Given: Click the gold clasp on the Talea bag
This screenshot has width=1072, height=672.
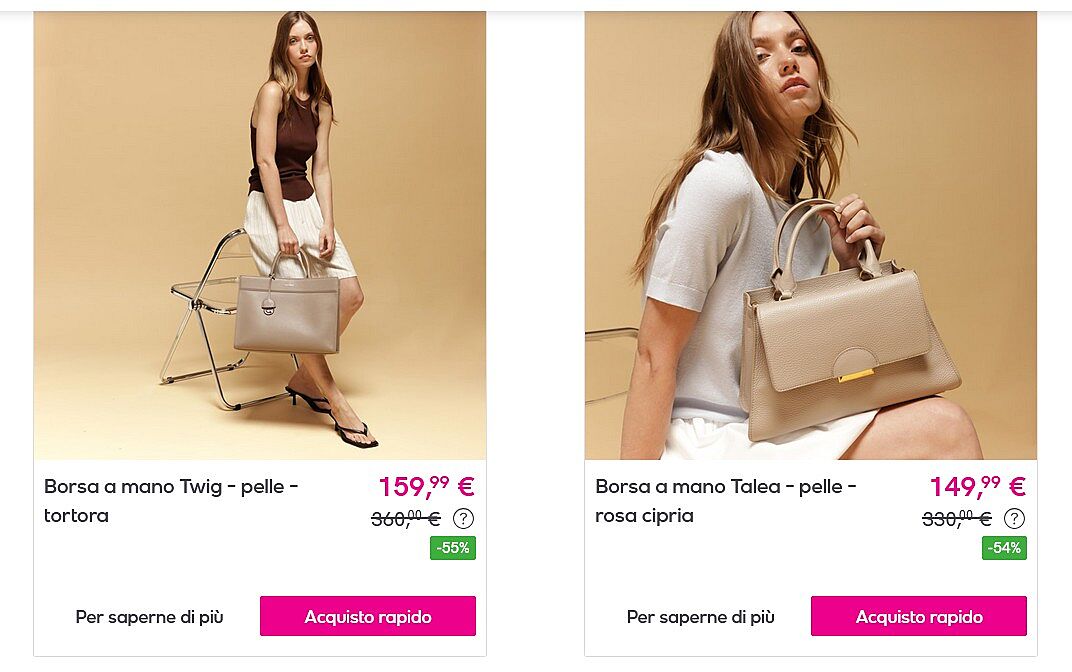Looking at the screenshot, I should (x=856, y=375).
